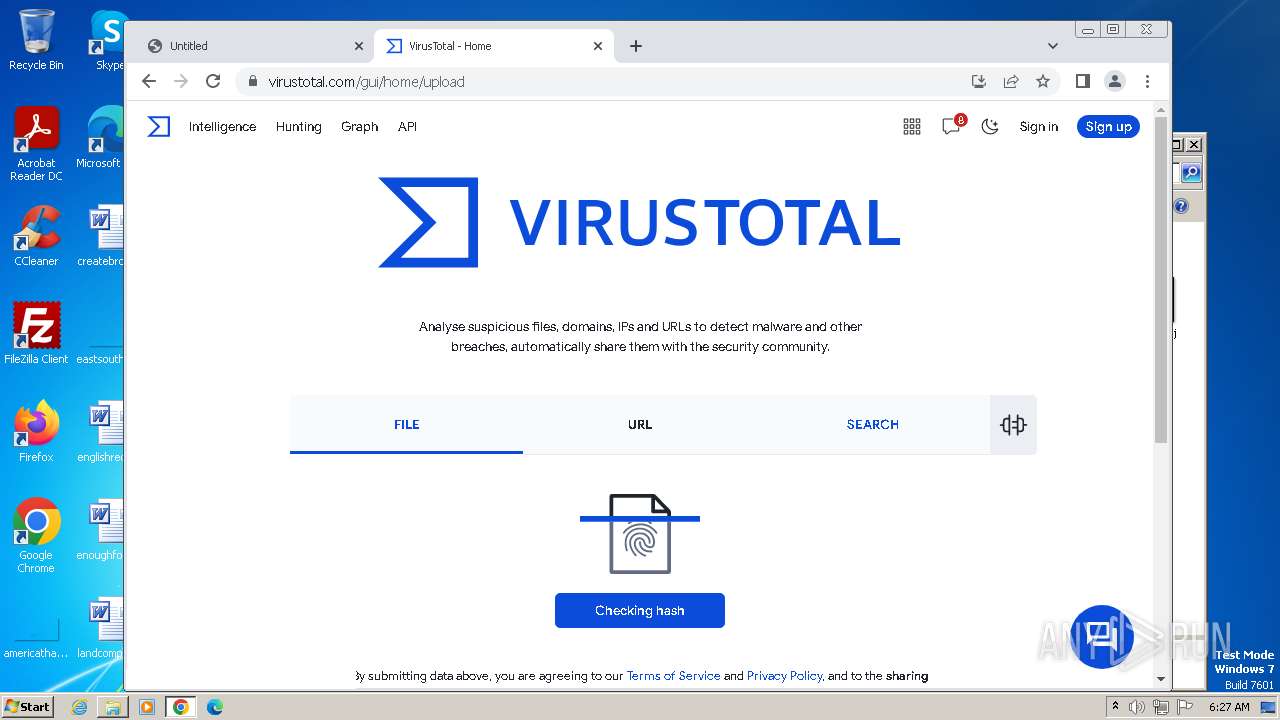Viewport: 1280px width, 720px height.
Task: Click the VirusTotal sigma logo icon in the navbar
Action: click(159, 126)
